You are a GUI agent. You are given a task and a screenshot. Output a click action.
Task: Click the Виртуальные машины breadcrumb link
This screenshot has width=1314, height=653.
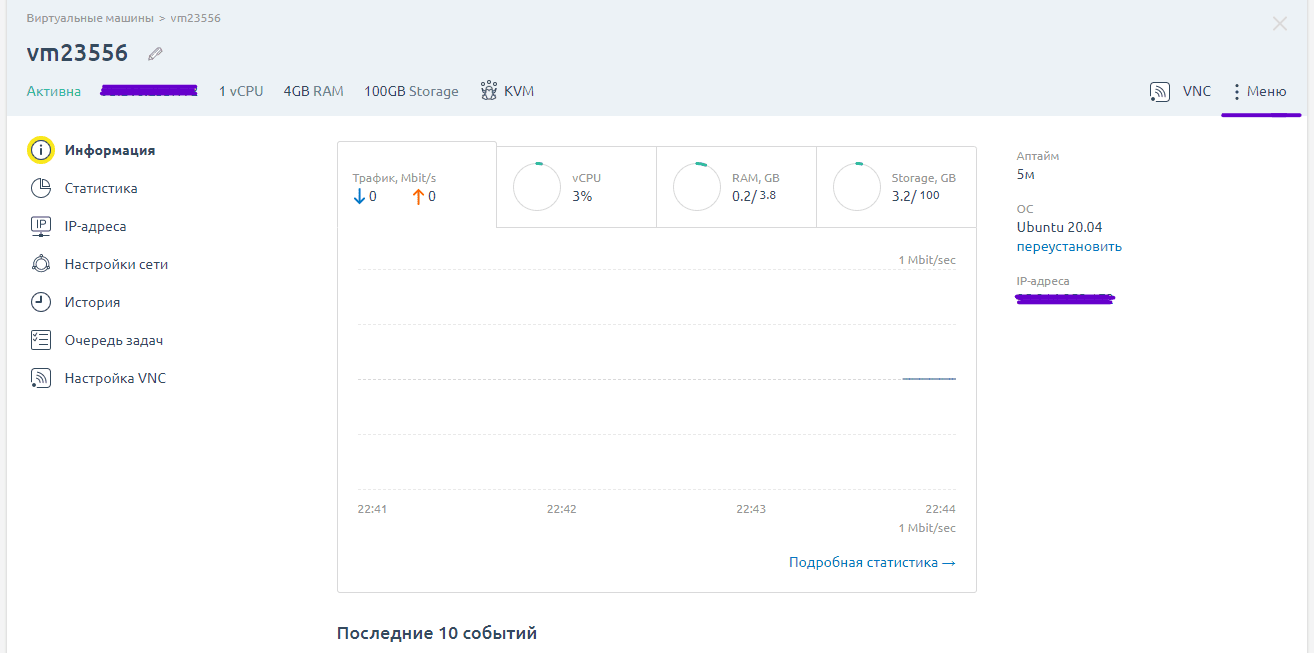(x=90, y=18)
